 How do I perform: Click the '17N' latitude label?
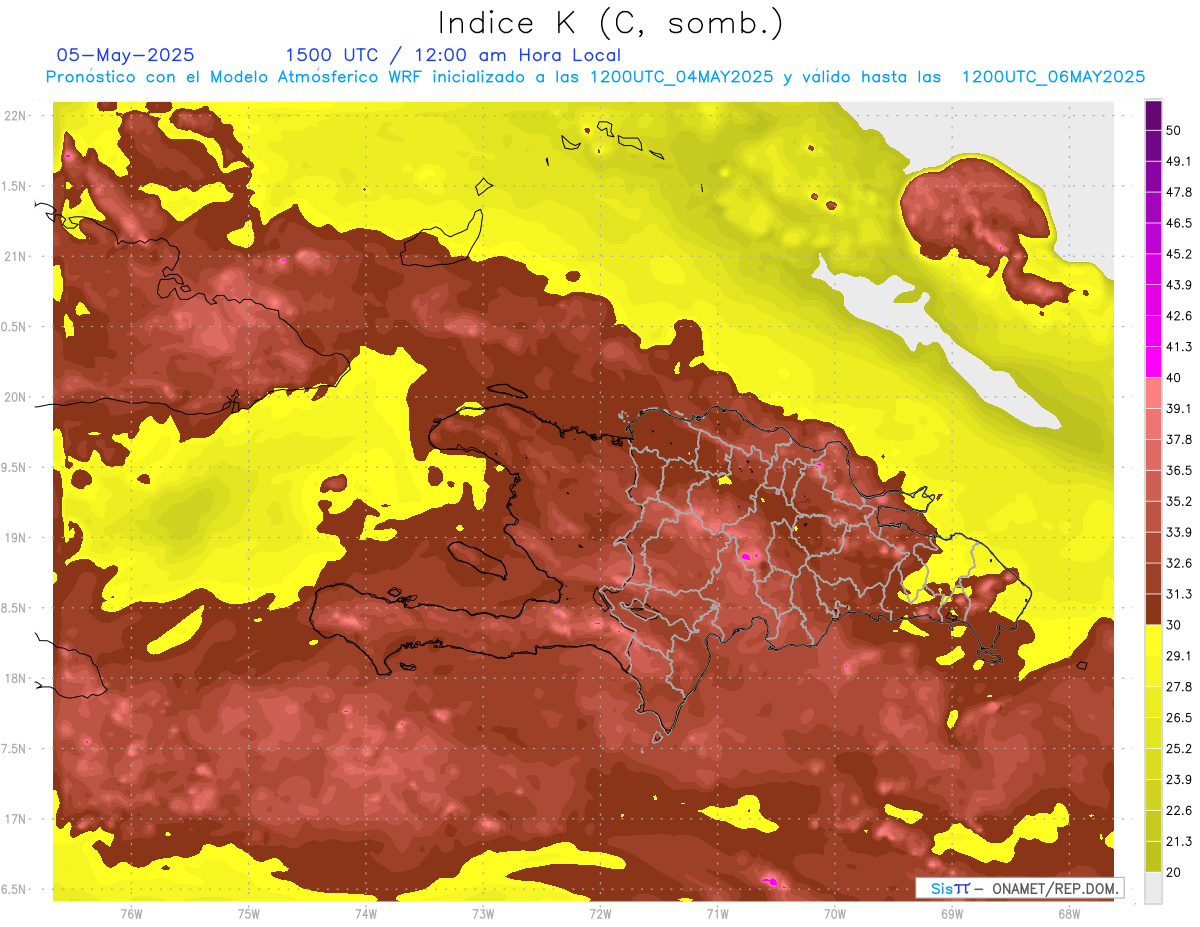(x=16, y=819)
